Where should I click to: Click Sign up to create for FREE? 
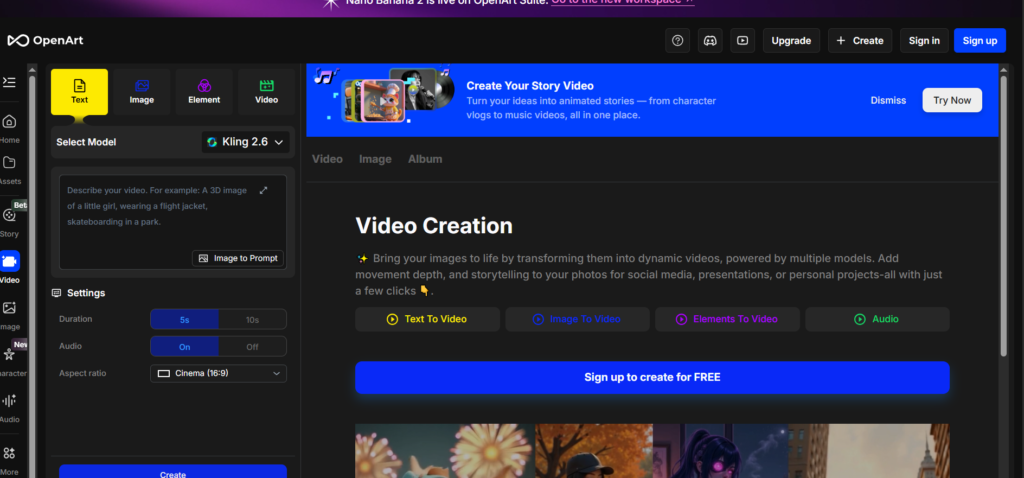pos(652,377)
